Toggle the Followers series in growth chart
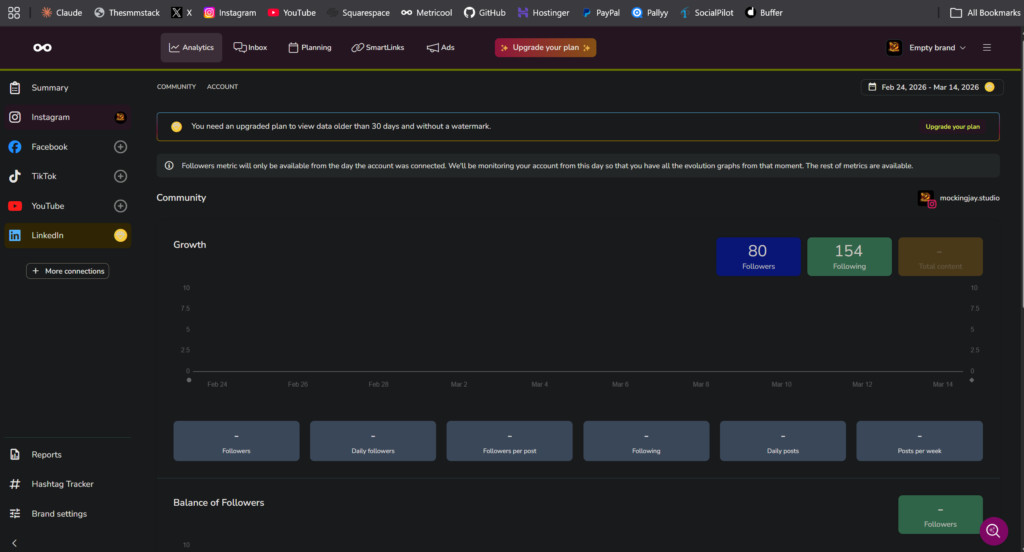The width and height of the screenshot is (1024, 552). (758, 256)
